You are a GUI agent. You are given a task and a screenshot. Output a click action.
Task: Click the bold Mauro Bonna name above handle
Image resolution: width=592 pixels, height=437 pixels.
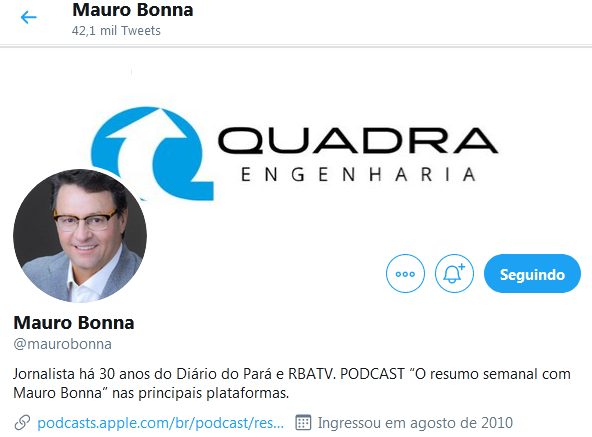click(74, 323)
